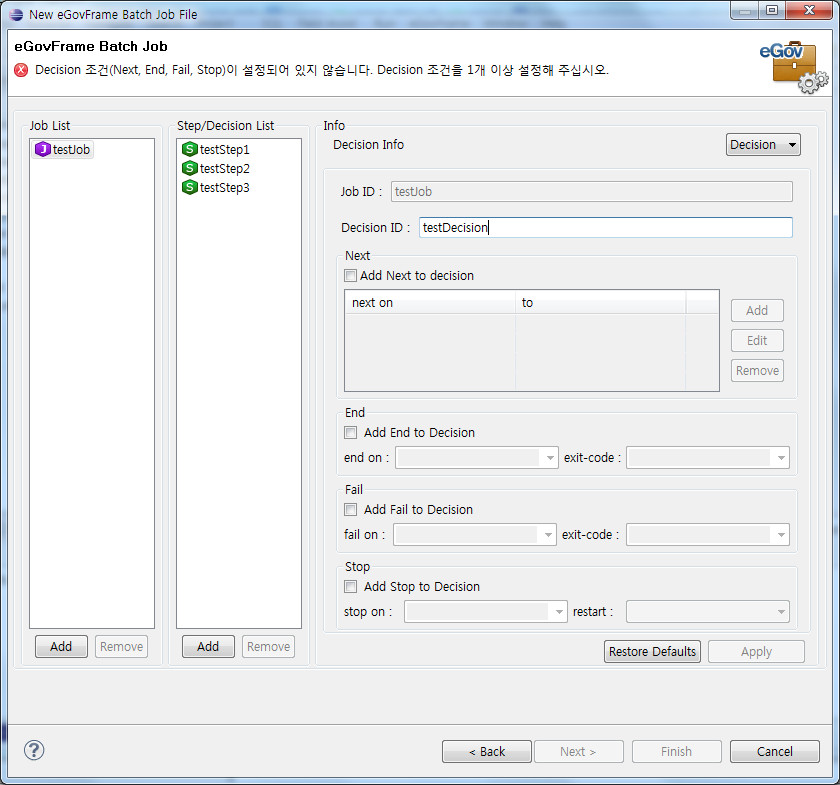The image size is (840, 785).
Task: Click the red error icon in header
Action: 21,70
